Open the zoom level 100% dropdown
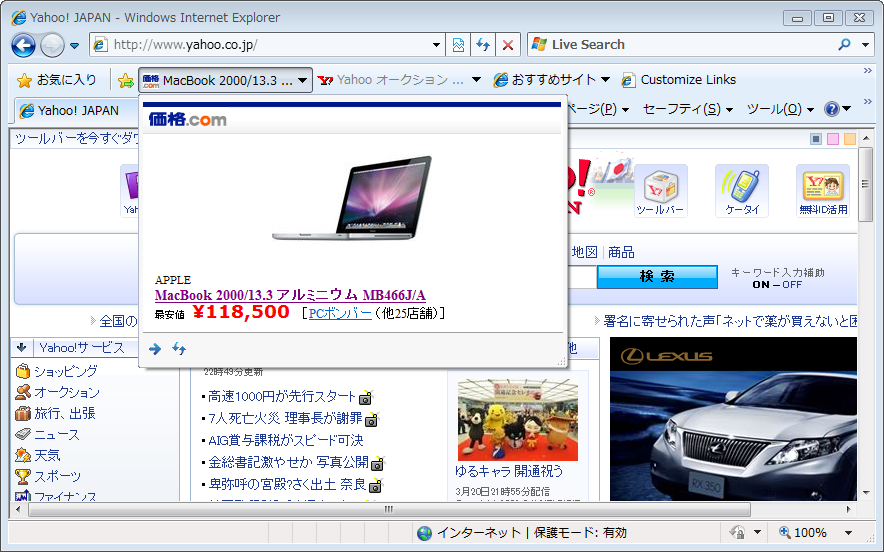Viewport: 884px width, 552px height. pyautogui.click(x=848, y=533)
